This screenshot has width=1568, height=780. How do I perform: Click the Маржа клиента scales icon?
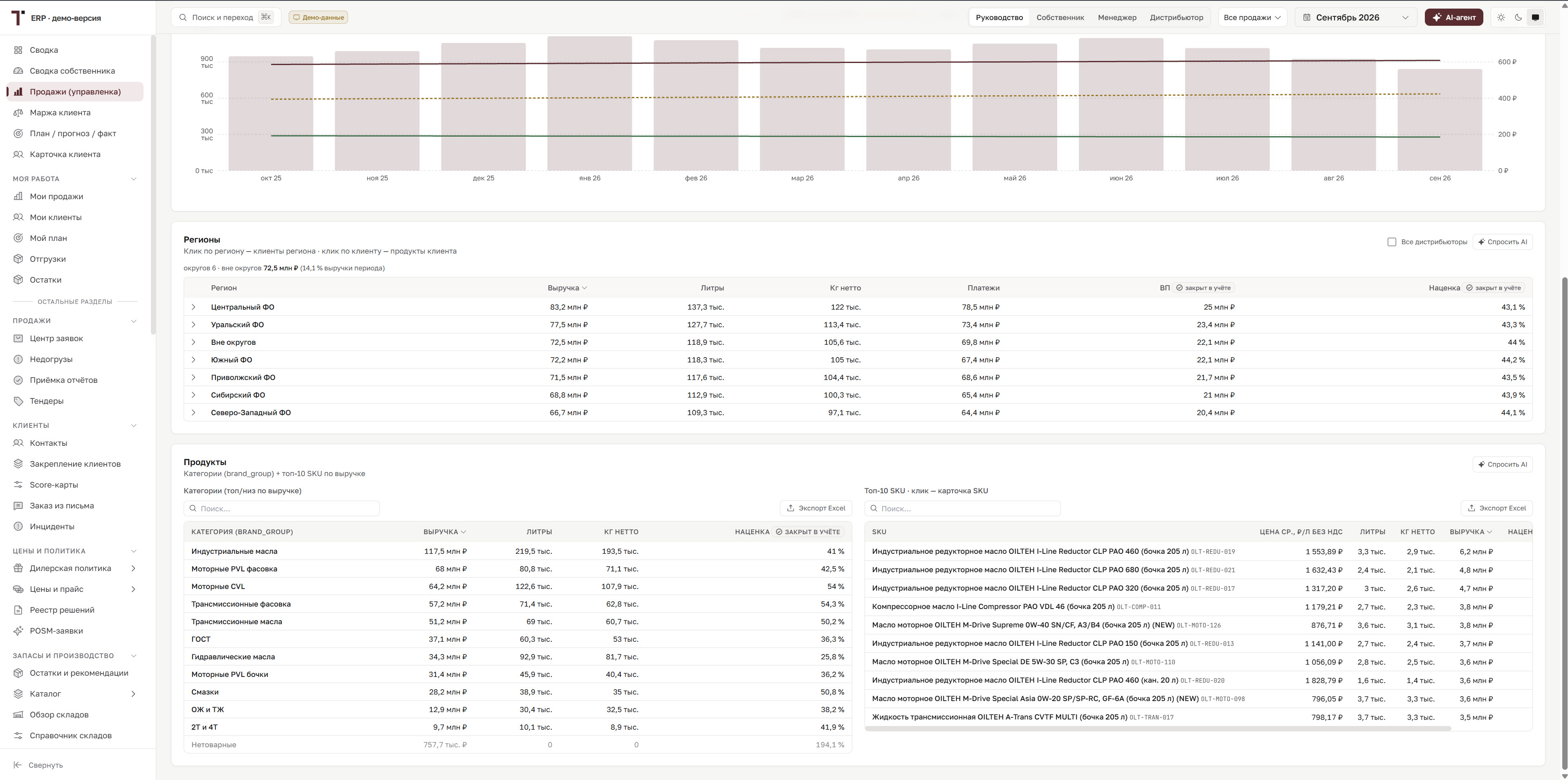pos(18,112)
